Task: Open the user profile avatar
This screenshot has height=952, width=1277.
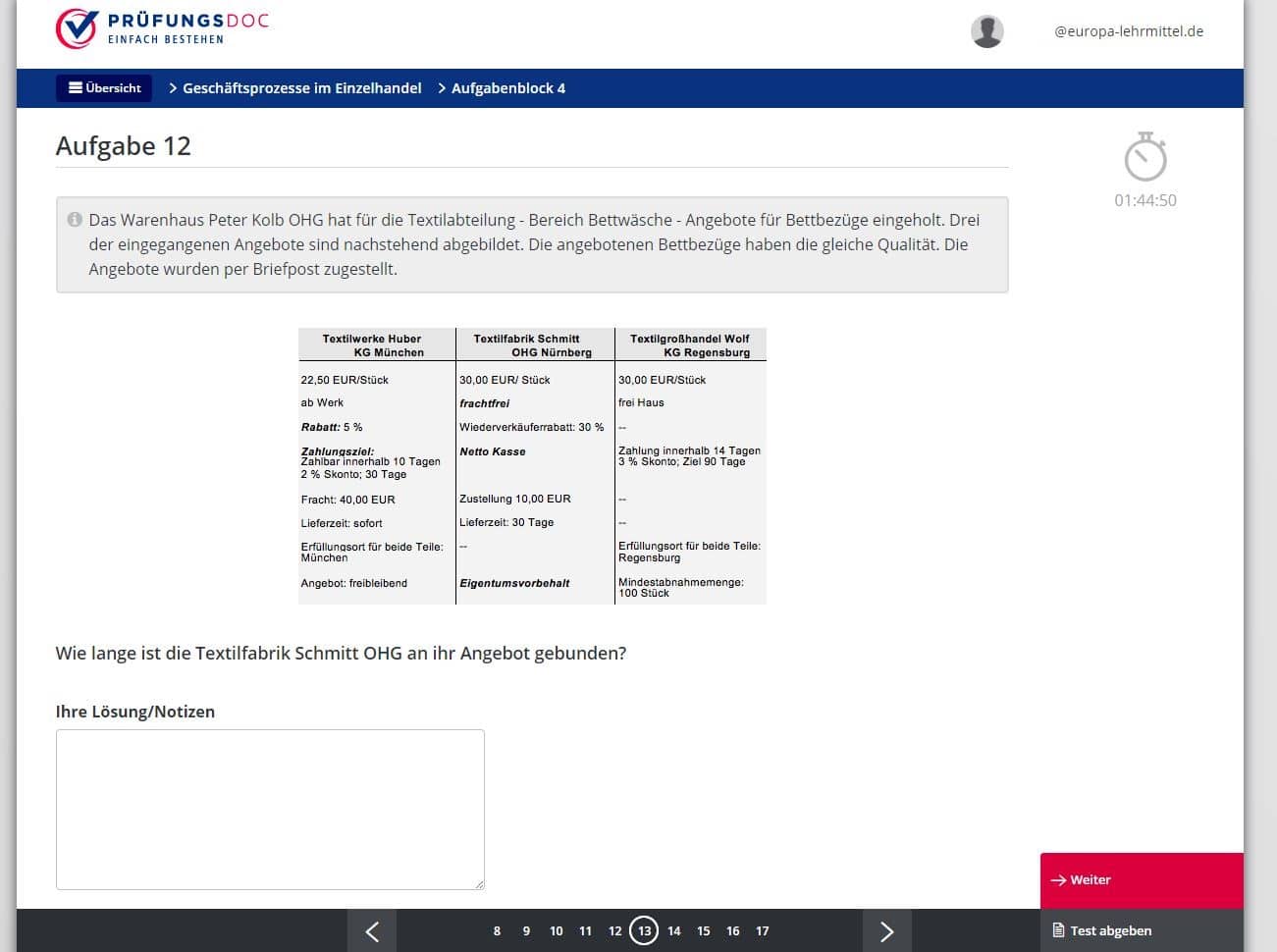Action: coord(986,31)
